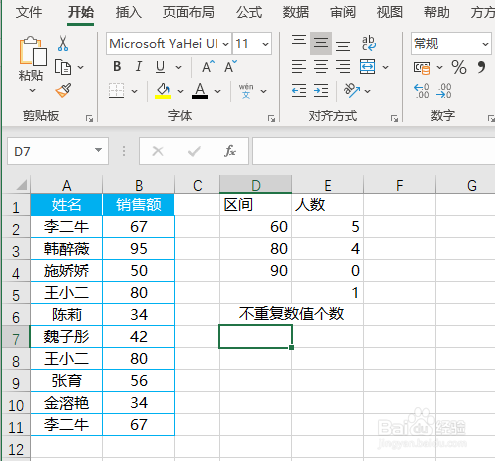Apply comma style number format
The width and height of the screenshot is (495, 461).
[481, 67]
